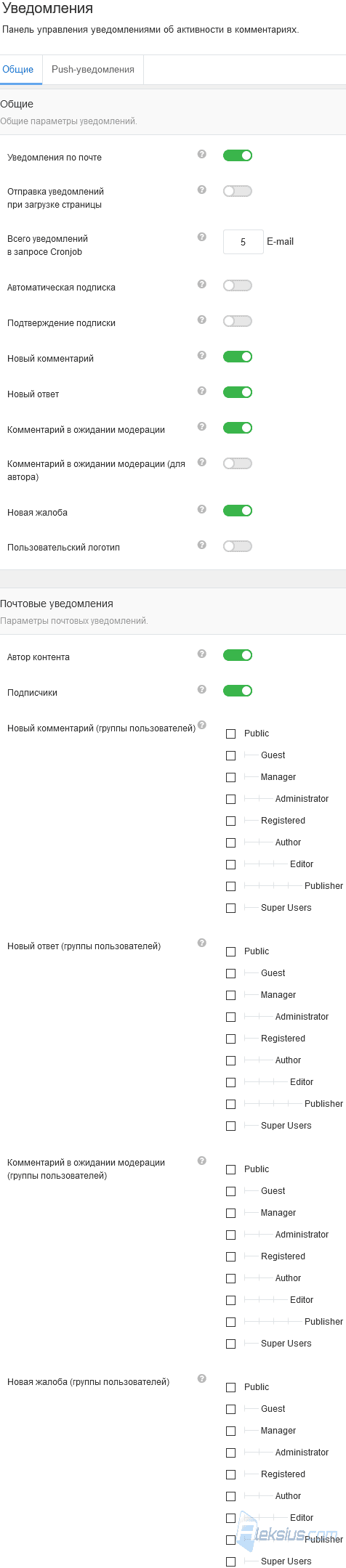Turn on Автоматическая подписка switch

pos(238,285)
